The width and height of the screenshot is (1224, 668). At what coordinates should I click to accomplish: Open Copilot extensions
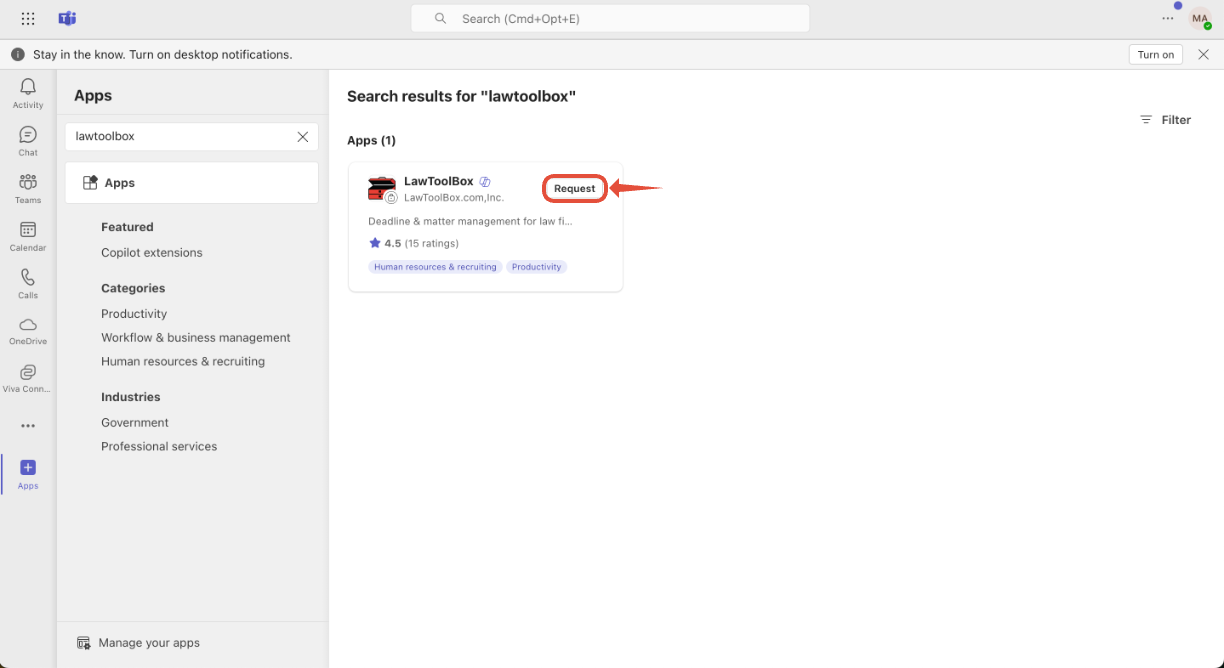pyautogui.click(x=152, y=253)
